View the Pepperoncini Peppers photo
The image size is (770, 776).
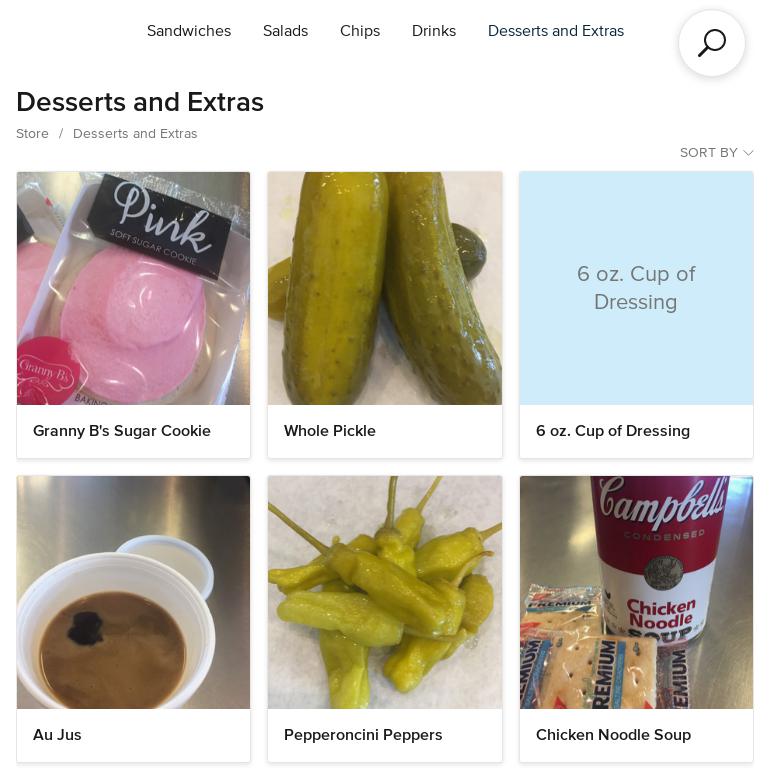(x=385, y=592)
